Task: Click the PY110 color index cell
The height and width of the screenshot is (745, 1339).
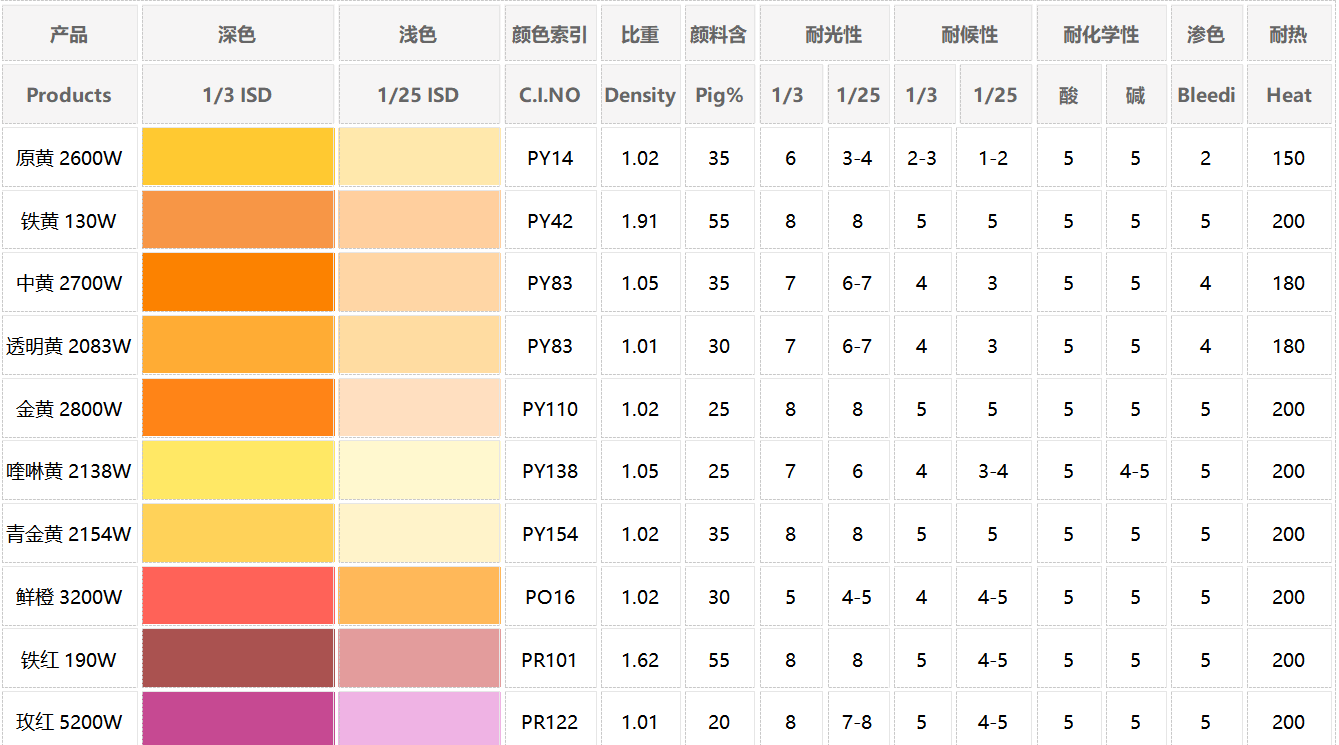Action: click(550, 408)
